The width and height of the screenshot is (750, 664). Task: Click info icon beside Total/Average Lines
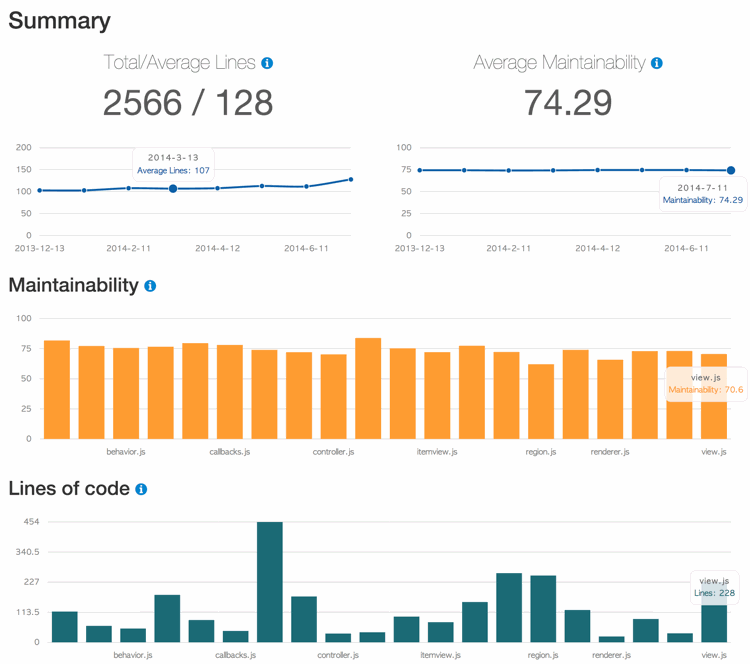[x=267, y=63]
